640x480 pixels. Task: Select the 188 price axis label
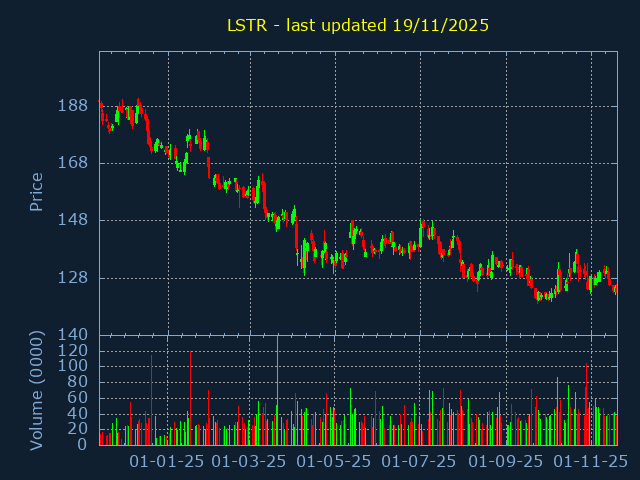(x=73, y=106)
